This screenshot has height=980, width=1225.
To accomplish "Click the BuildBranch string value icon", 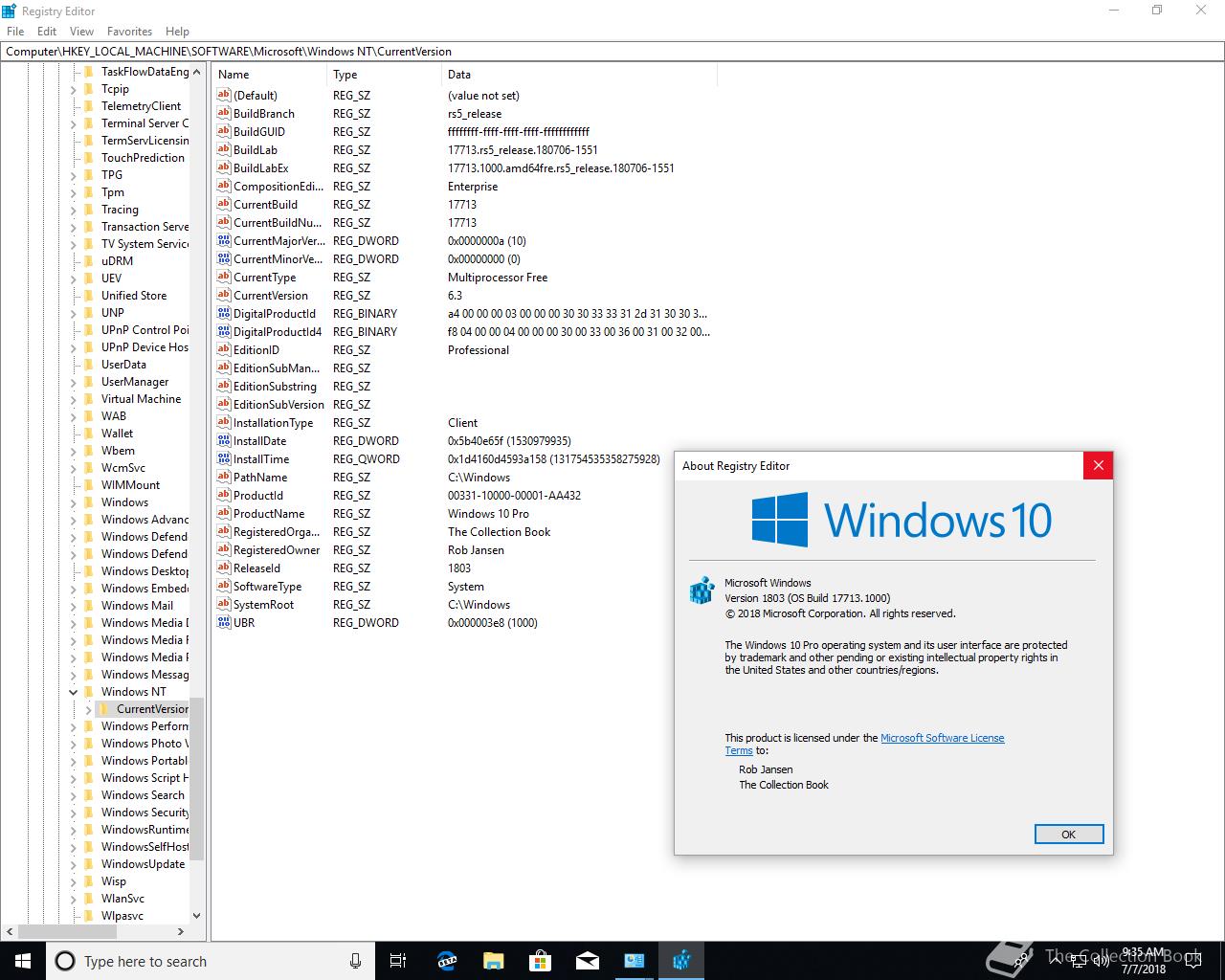I will pos(224,113).
